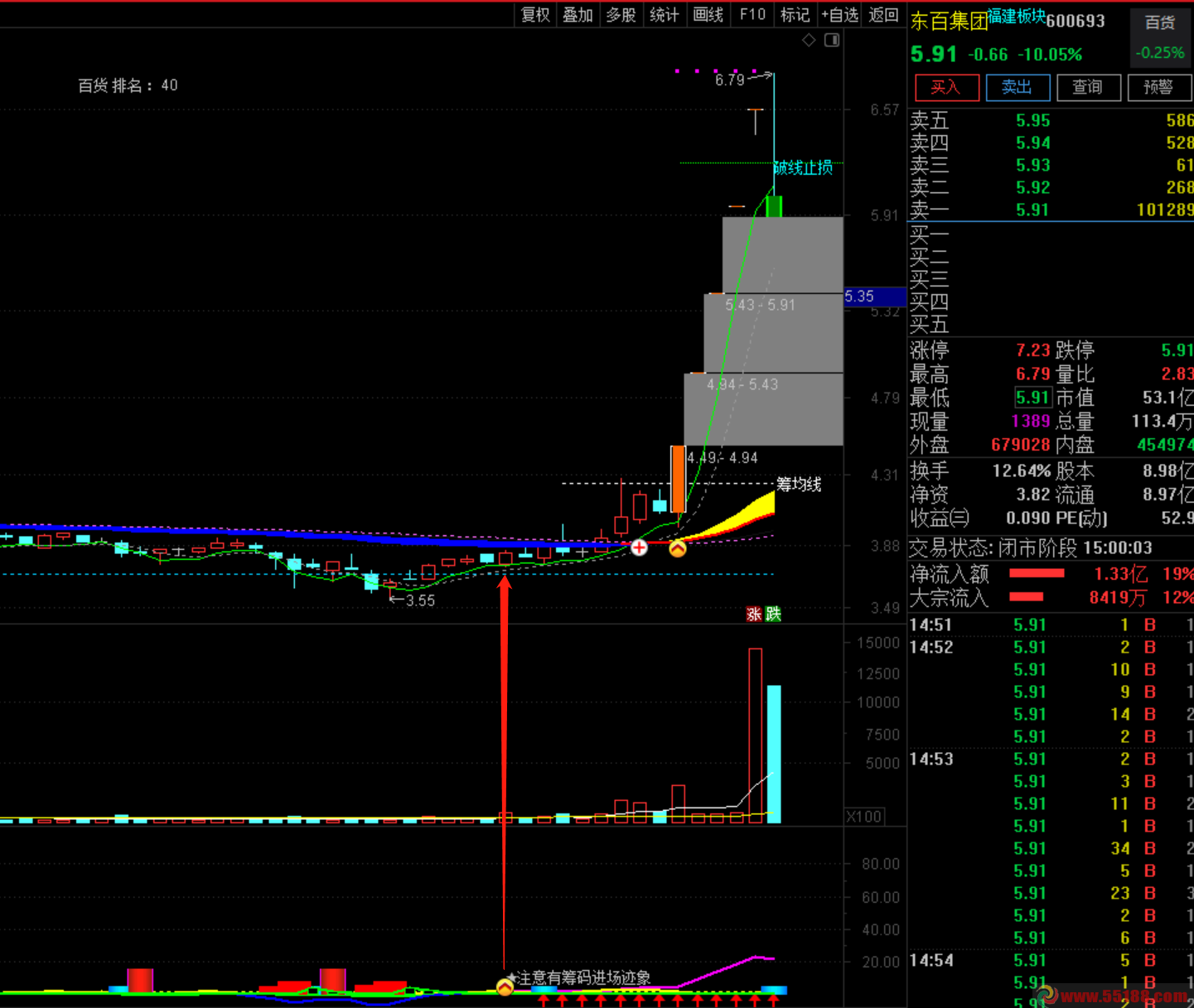Click the 东百集团 stock name

pos(949,21)
